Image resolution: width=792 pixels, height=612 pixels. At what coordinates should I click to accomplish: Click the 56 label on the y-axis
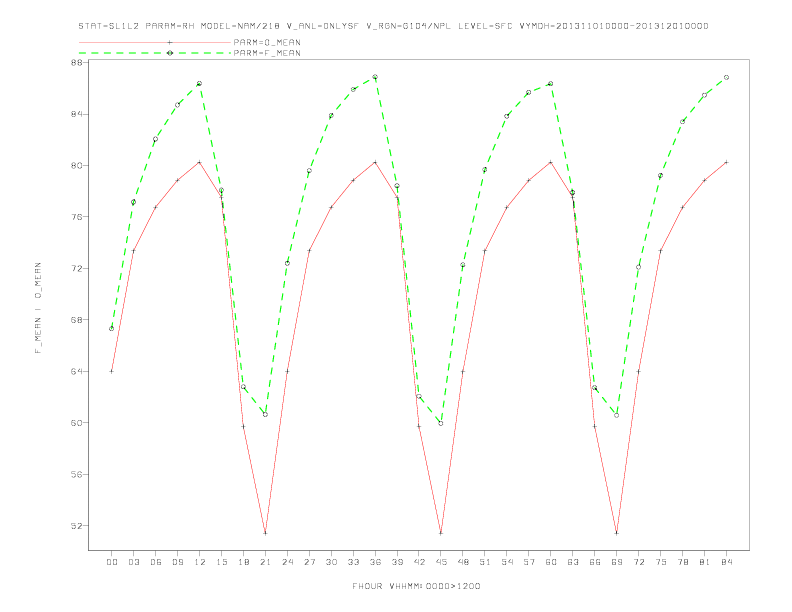coord(77,475)
